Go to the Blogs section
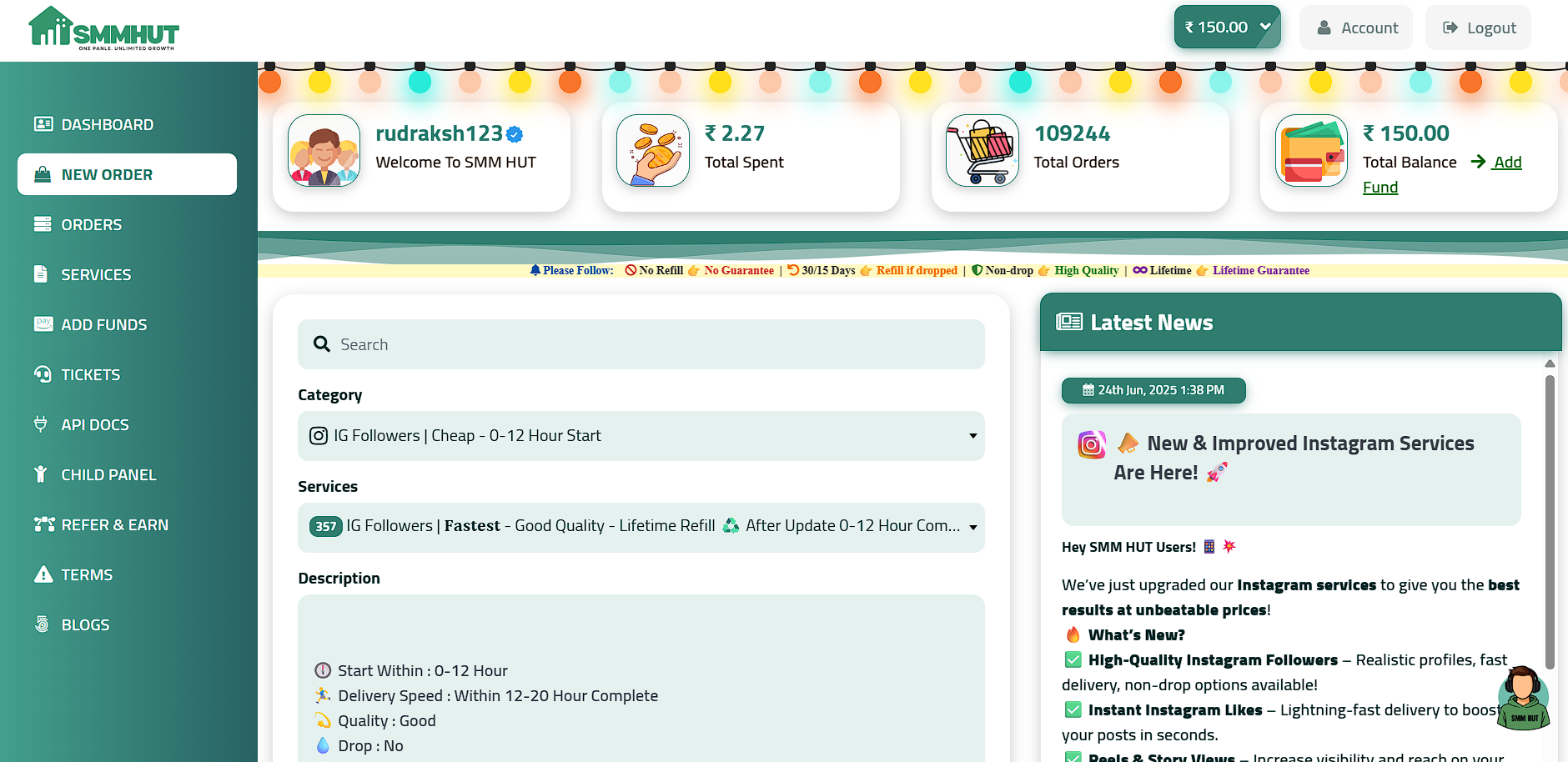The width and height of the screenshot is (1568, 762). point(84,624)
